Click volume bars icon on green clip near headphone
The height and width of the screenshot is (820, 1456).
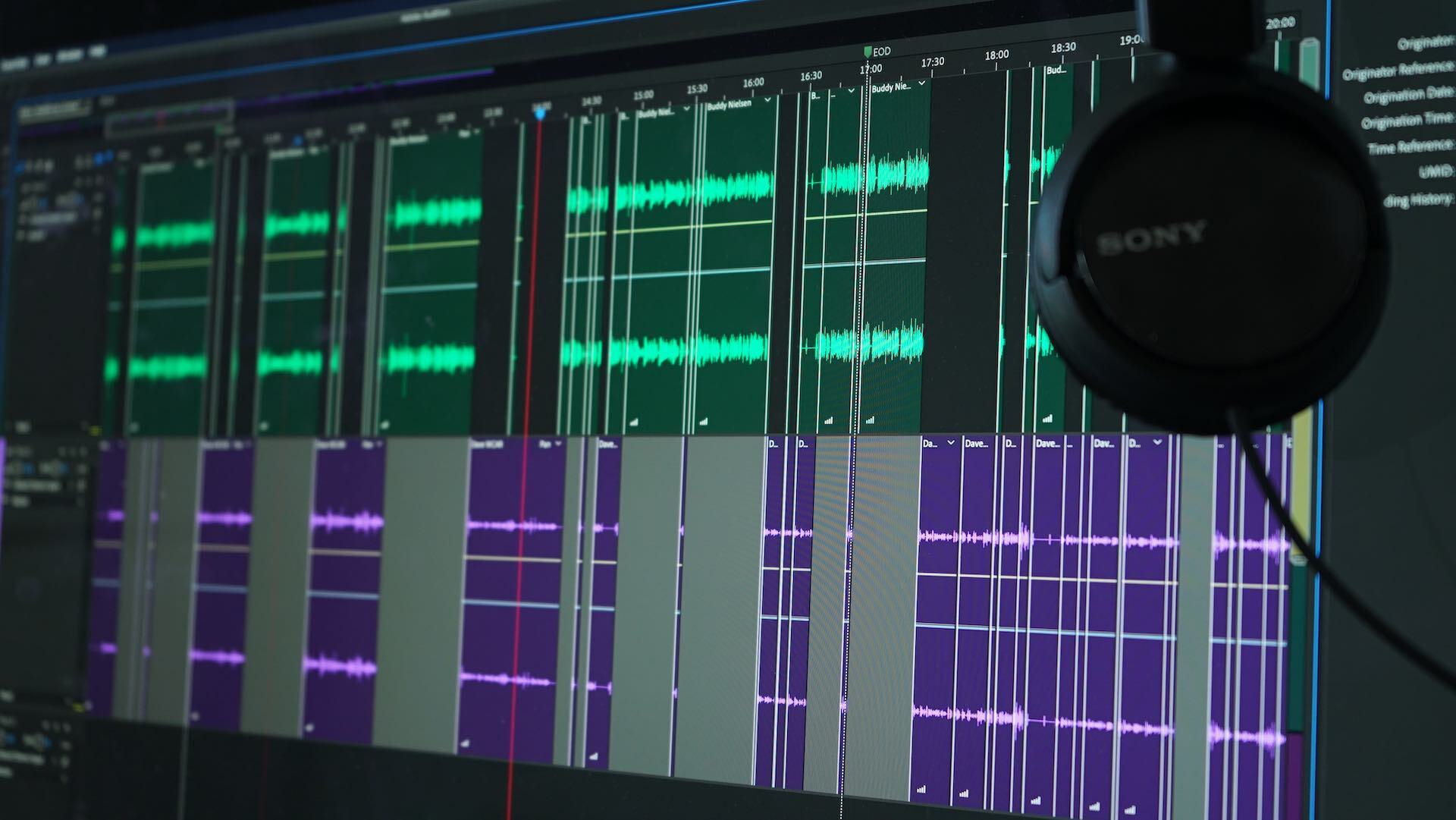click(1047, 417)
